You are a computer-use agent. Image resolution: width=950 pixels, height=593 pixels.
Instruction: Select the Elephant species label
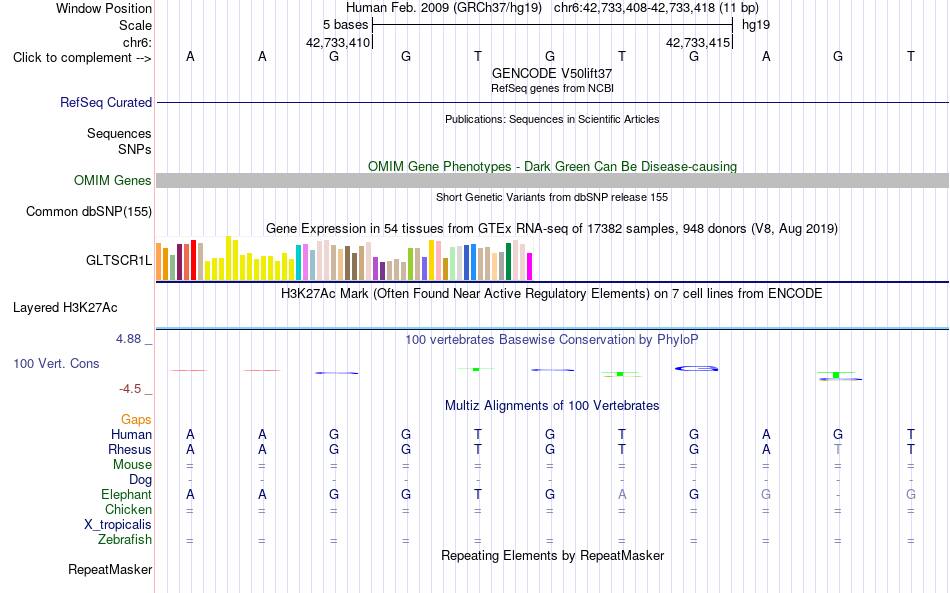126,494
